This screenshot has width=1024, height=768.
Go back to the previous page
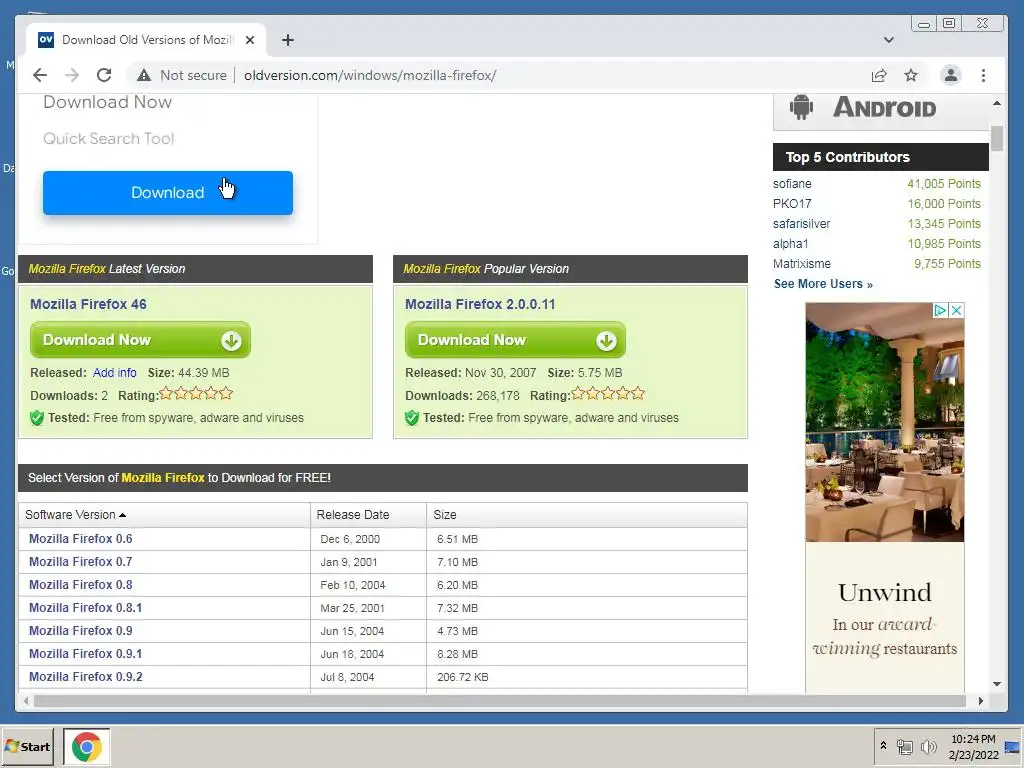pos(40,75)
